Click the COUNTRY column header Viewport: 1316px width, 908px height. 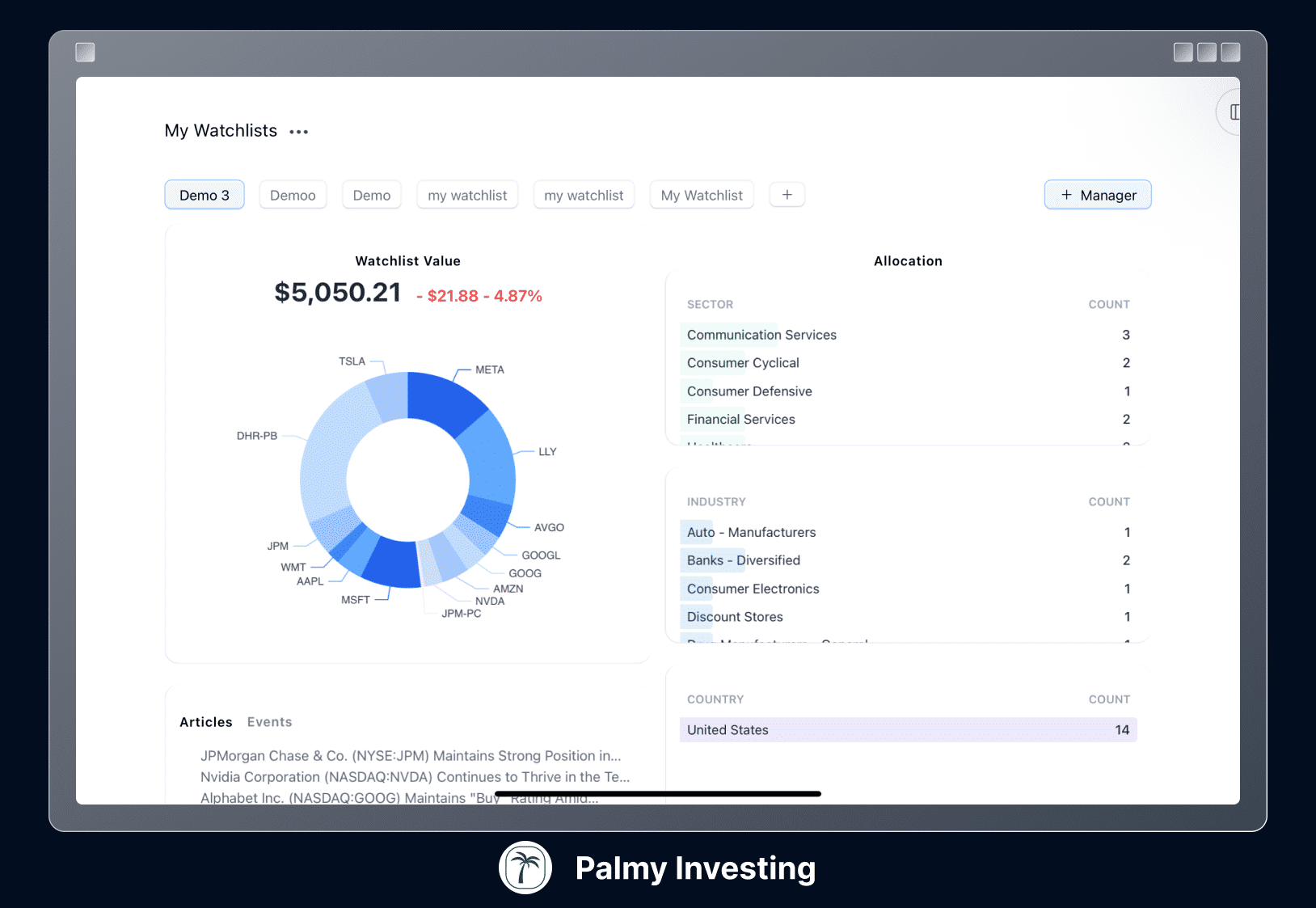click(715, 699)
